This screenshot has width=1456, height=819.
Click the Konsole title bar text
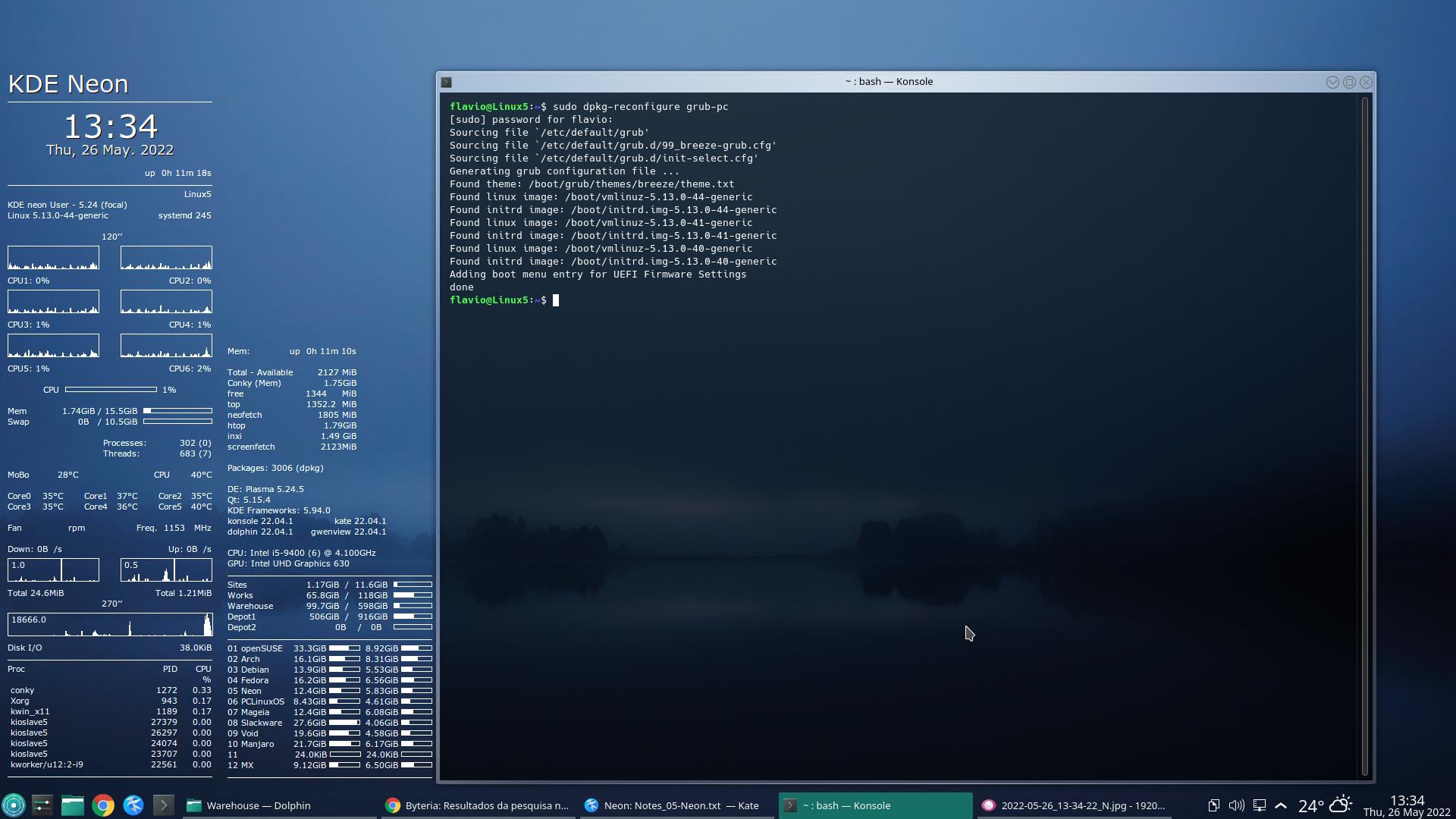pyautogui.click(x=889, y=82)
